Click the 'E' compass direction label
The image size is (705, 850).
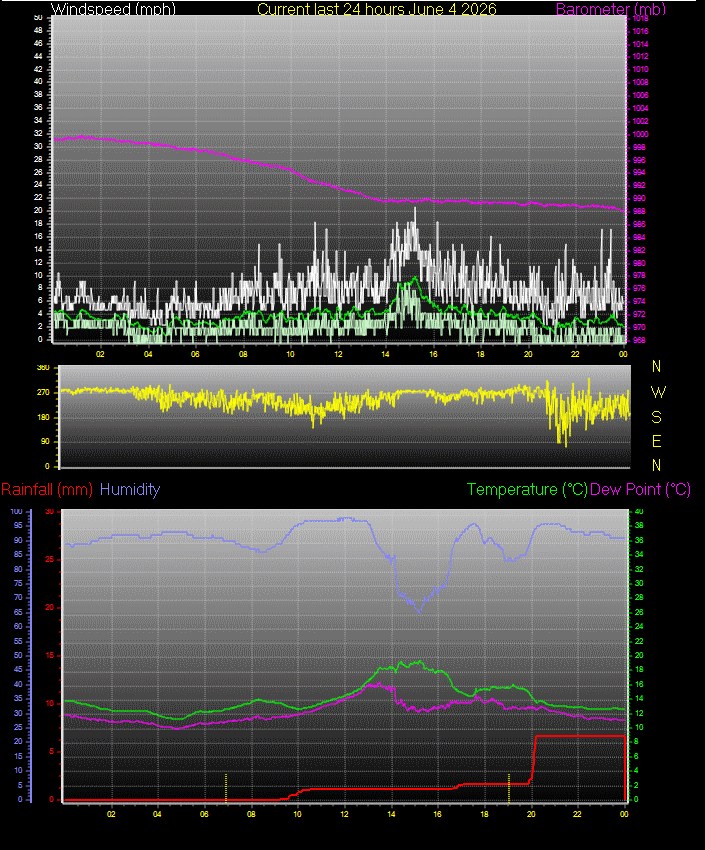pyautogui.click(x=656, y=441)
